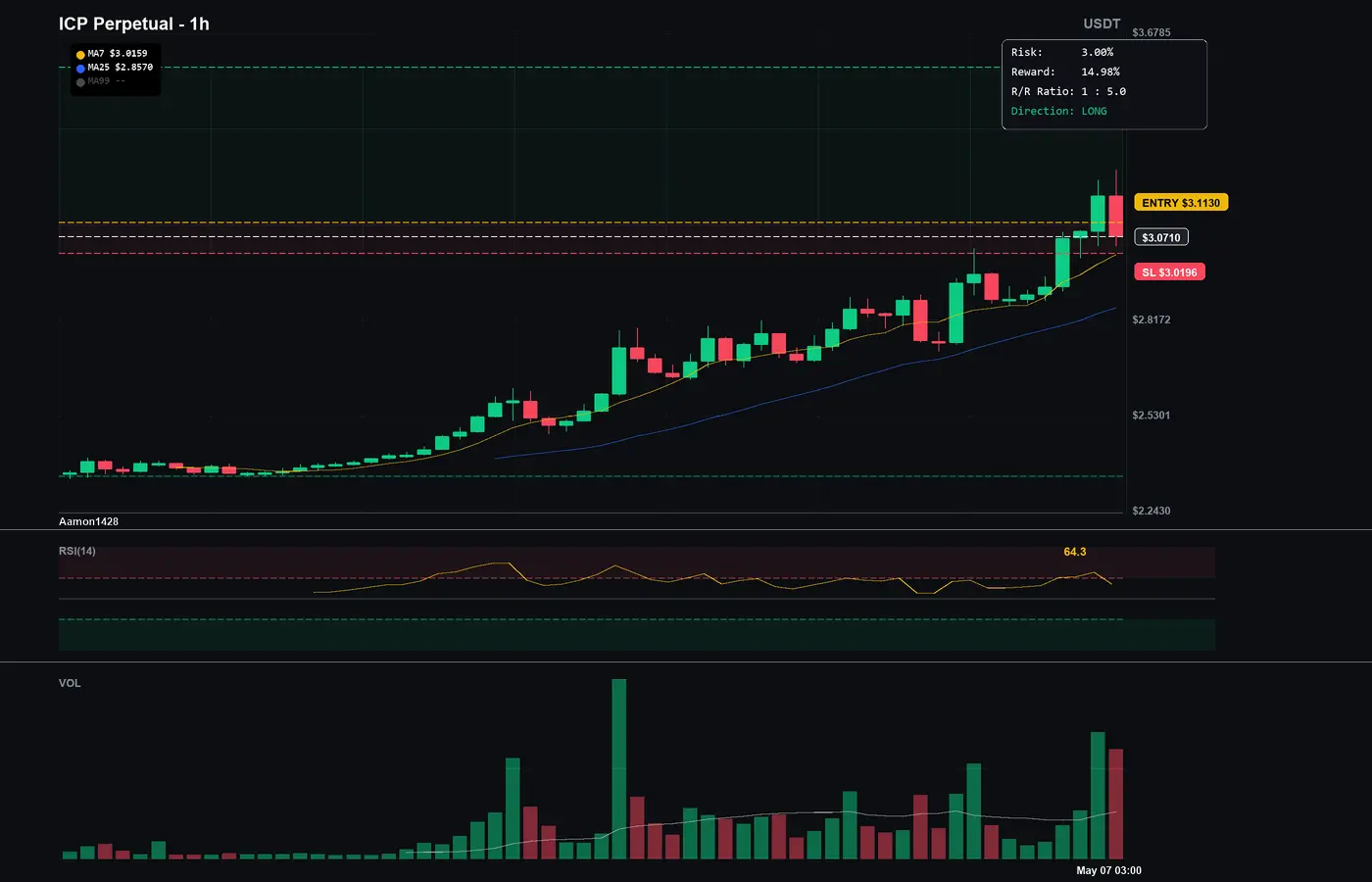Select the Reward 14.98% row
1372x882 pixels.
pos(1065,72)
